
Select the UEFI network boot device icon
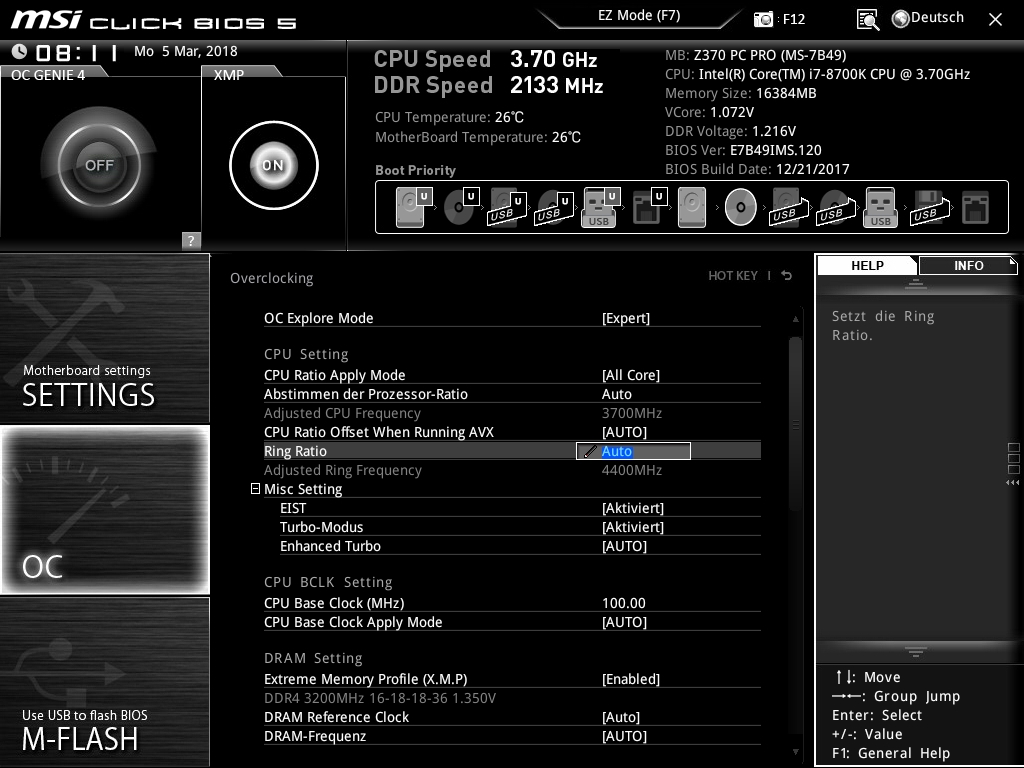[x=649, y=207]
